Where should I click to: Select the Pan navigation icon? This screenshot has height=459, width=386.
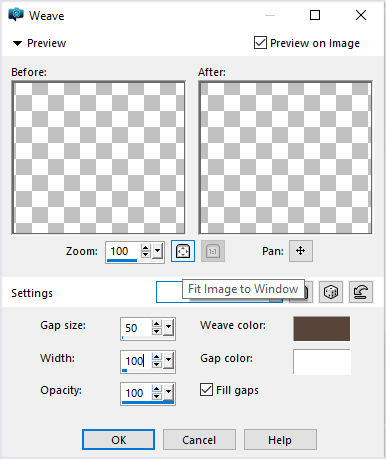(x=301, y=251)
